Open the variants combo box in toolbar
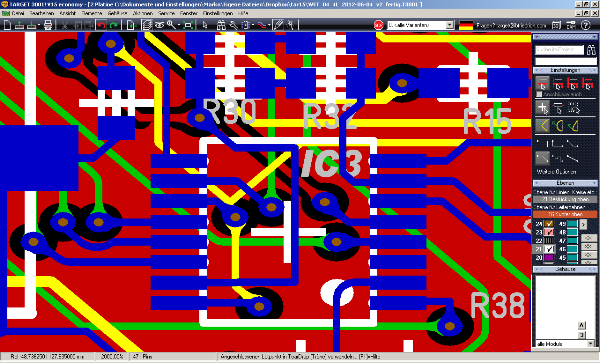The image size is (600, 363). click(x=420, y=25)
